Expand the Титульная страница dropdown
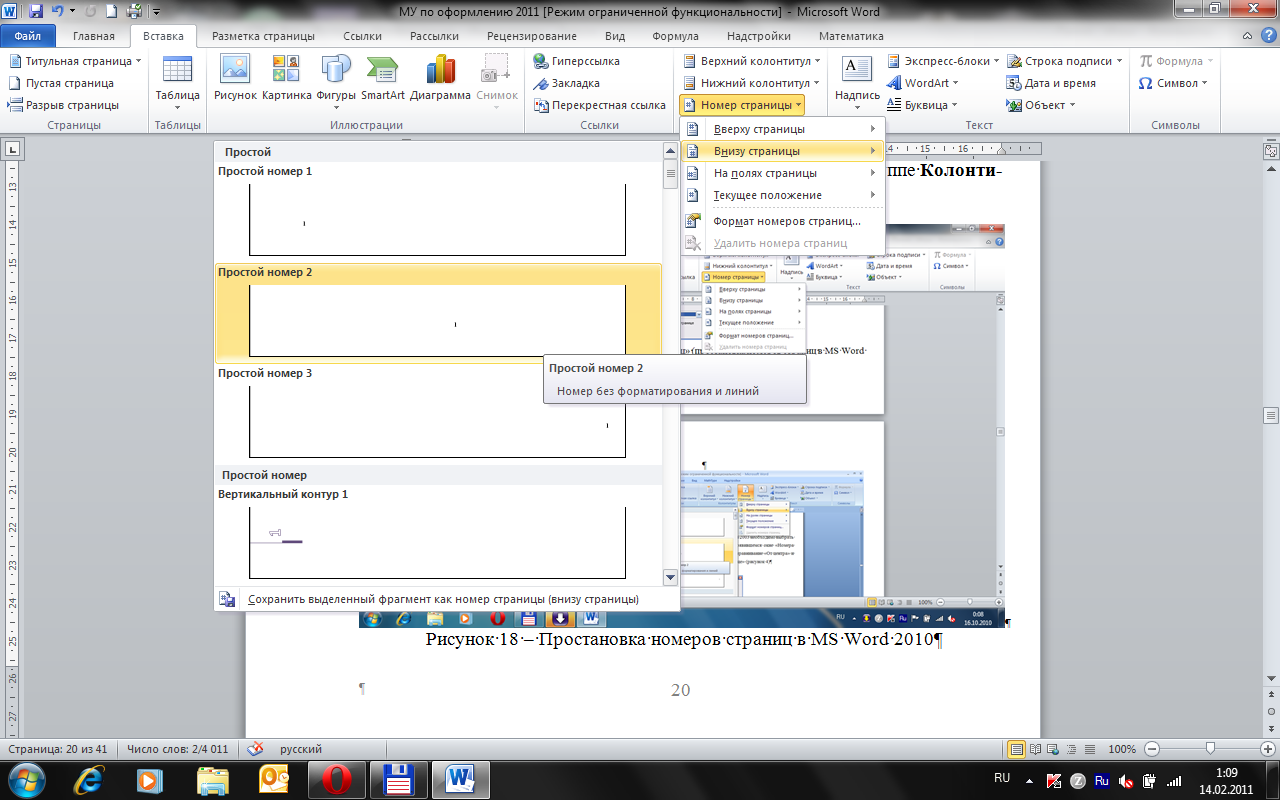The image size is (1280, 800). (x=138, y=61)
